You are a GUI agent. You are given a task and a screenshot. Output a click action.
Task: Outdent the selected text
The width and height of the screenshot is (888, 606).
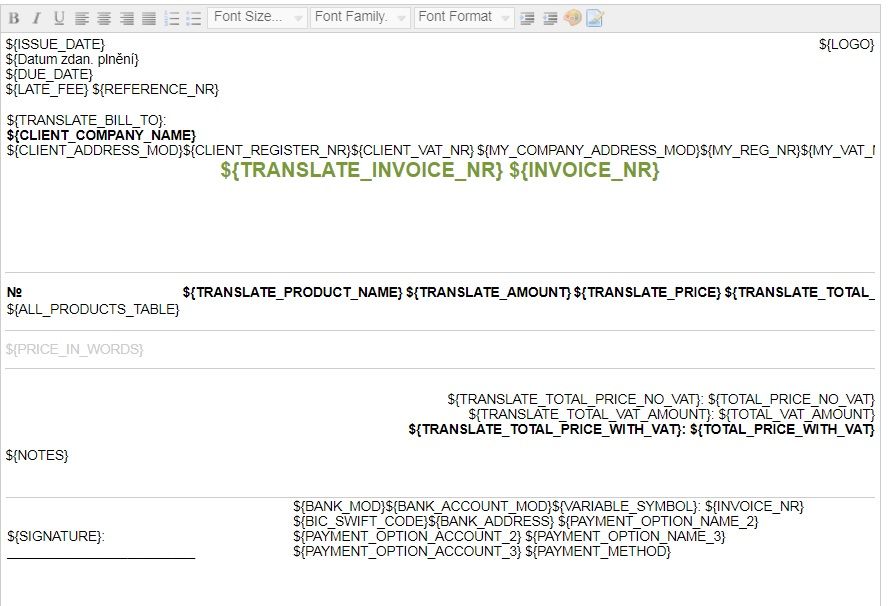(550, 18)
